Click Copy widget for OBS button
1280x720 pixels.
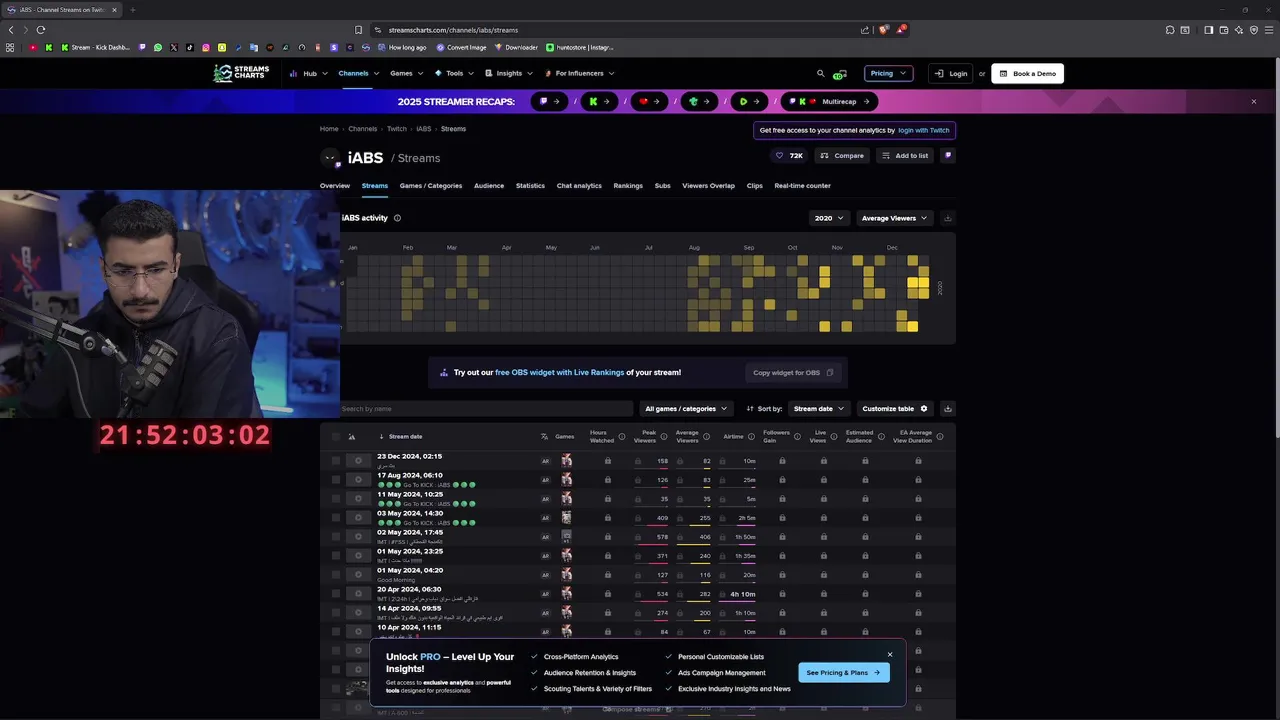click(793, 372)
